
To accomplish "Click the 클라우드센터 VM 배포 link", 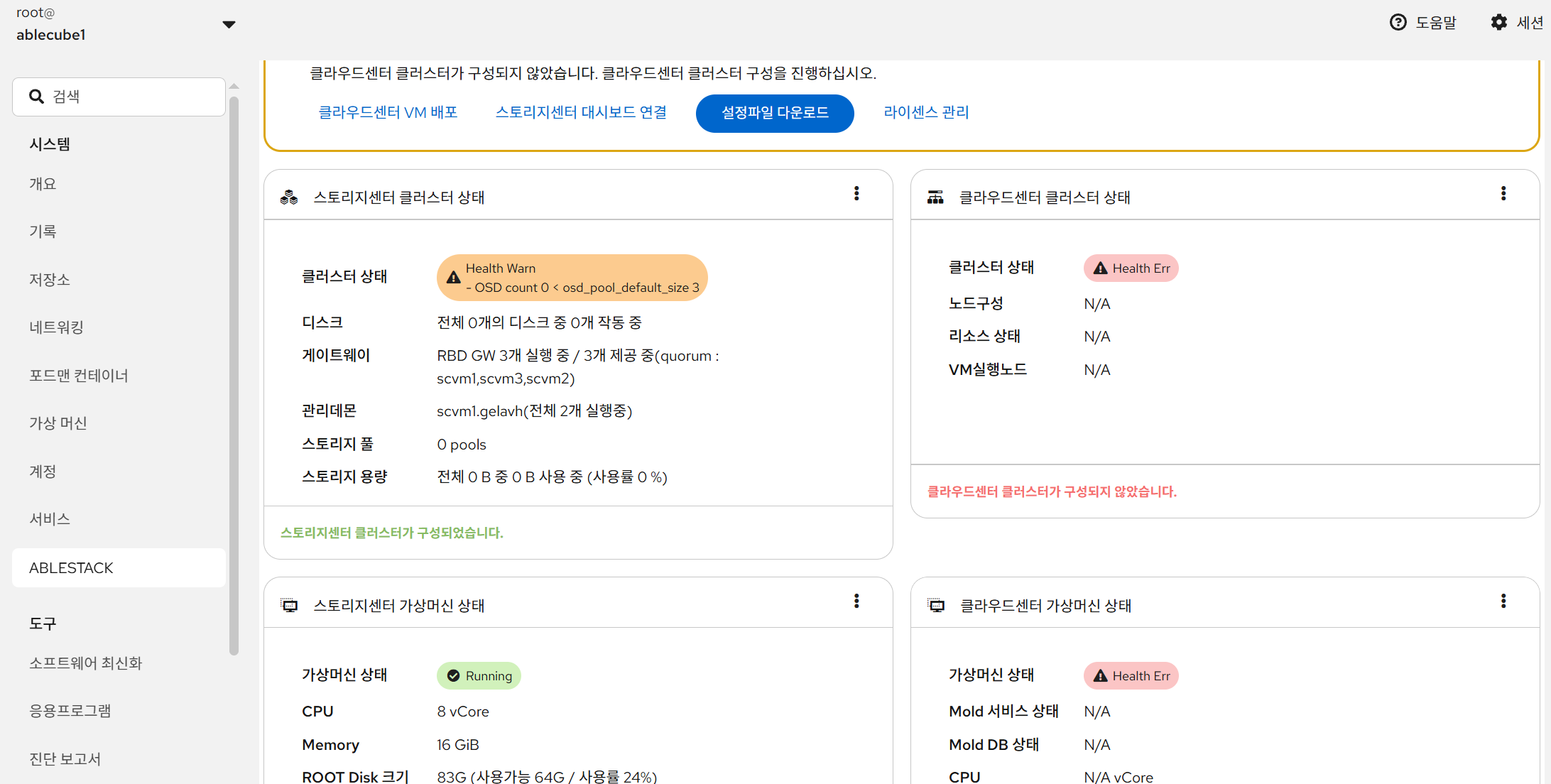I will (388, 113).
